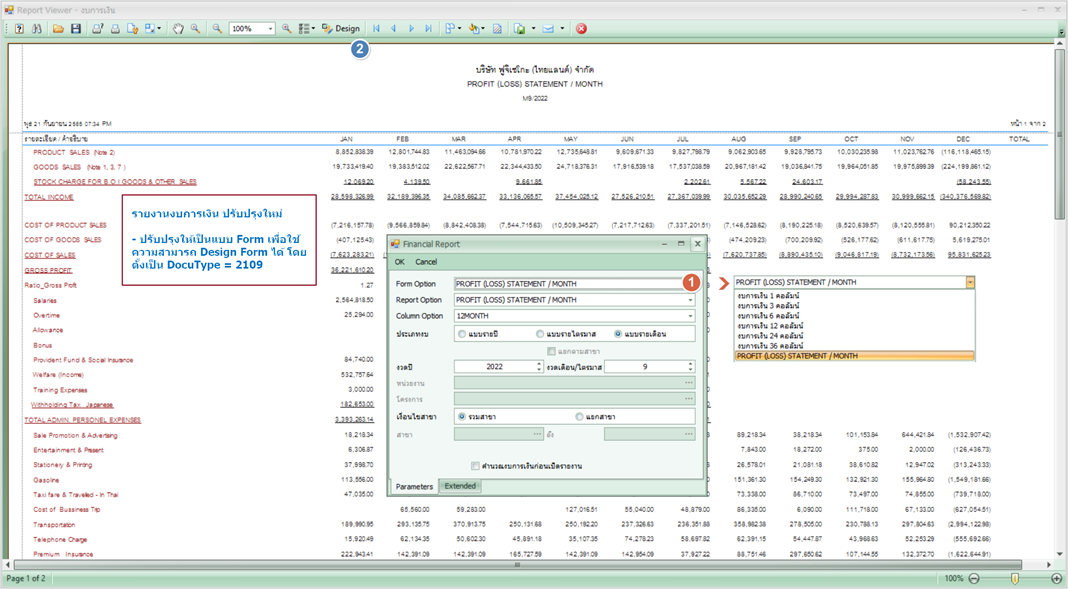
Task: Select the Hand pan tool
Action: pyautogui.click(x=178, y=29)
